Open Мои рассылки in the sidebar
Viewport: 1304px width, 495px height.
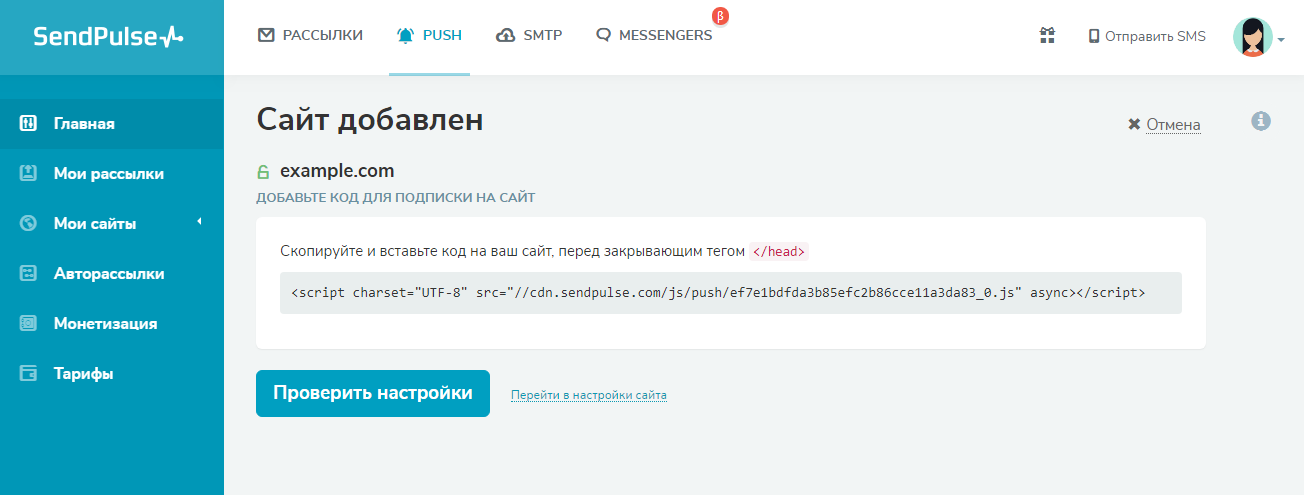(x=112, y=174)
